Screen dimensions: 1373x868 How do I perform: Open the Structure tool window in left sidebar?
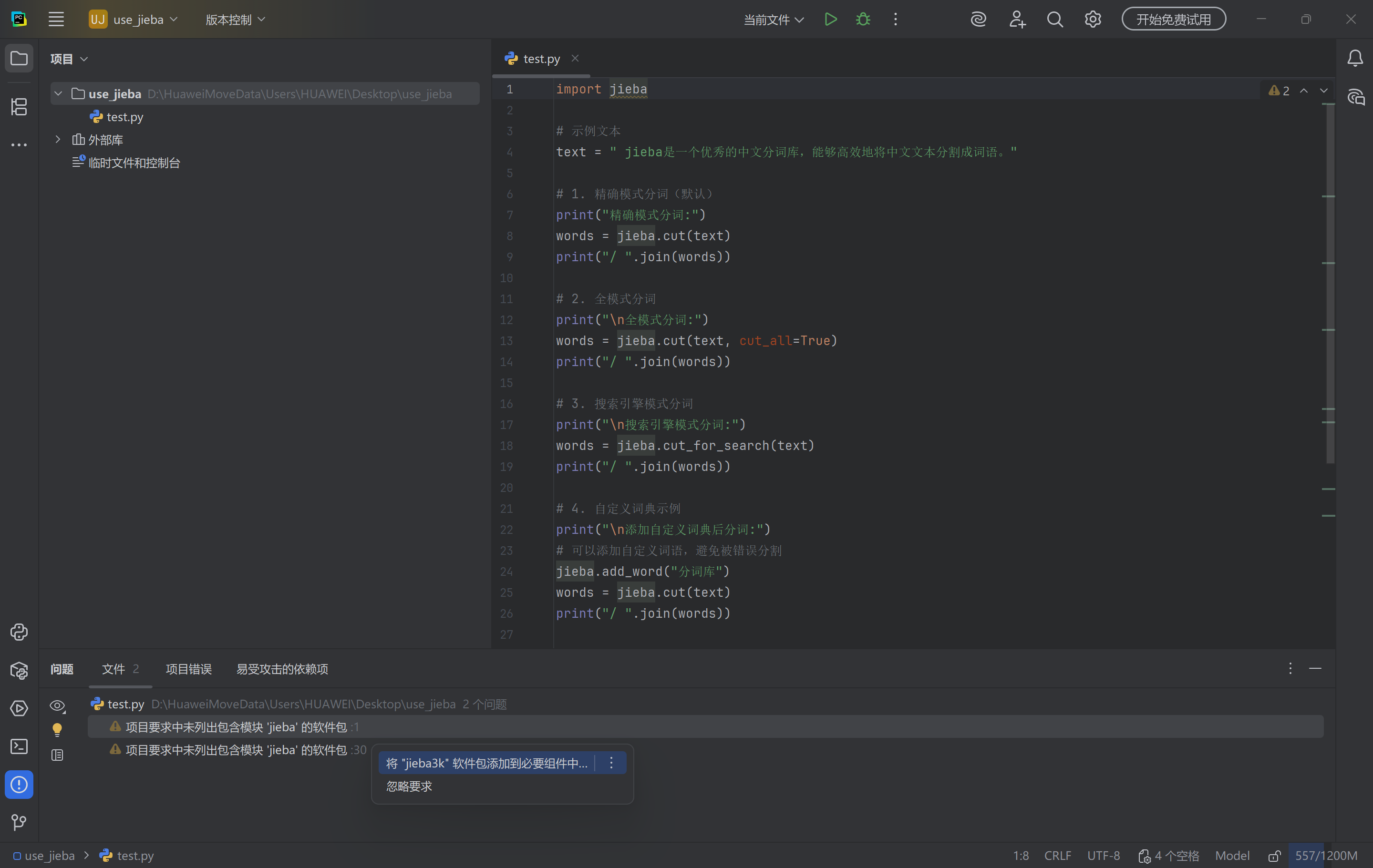[19, 107]
